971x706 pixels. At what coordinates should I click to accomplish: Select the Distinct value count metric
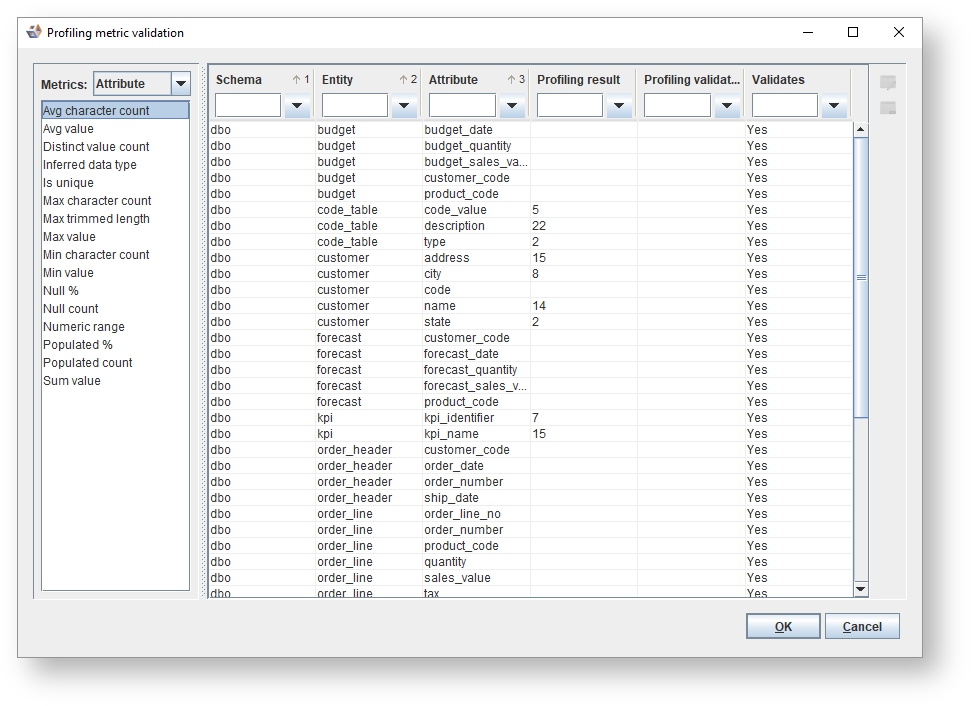(115, 147)
